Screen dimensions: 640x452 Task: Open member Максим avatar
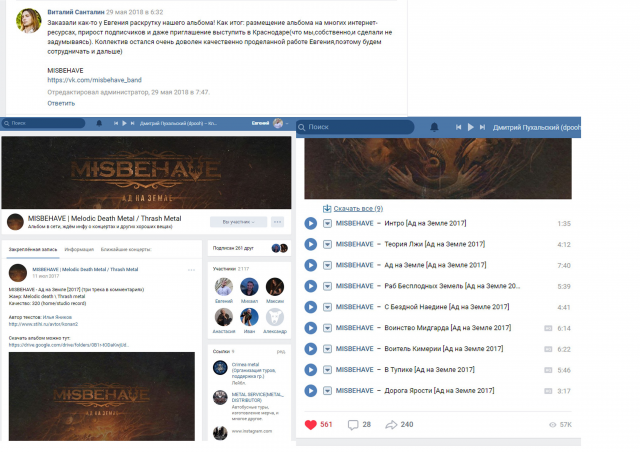275,287
